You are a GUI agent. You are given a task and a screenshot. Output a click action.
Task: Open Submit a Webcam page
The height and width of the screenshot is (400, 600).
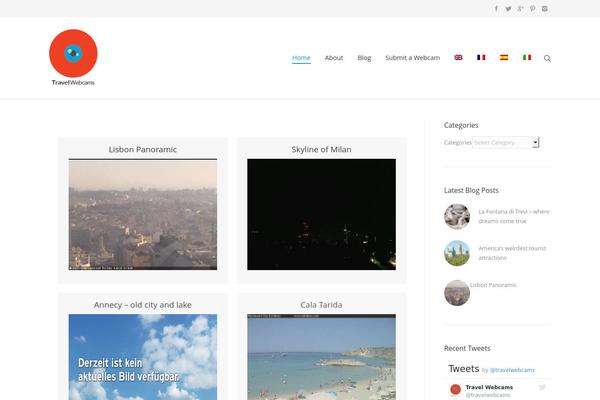(x=412, y=58)
